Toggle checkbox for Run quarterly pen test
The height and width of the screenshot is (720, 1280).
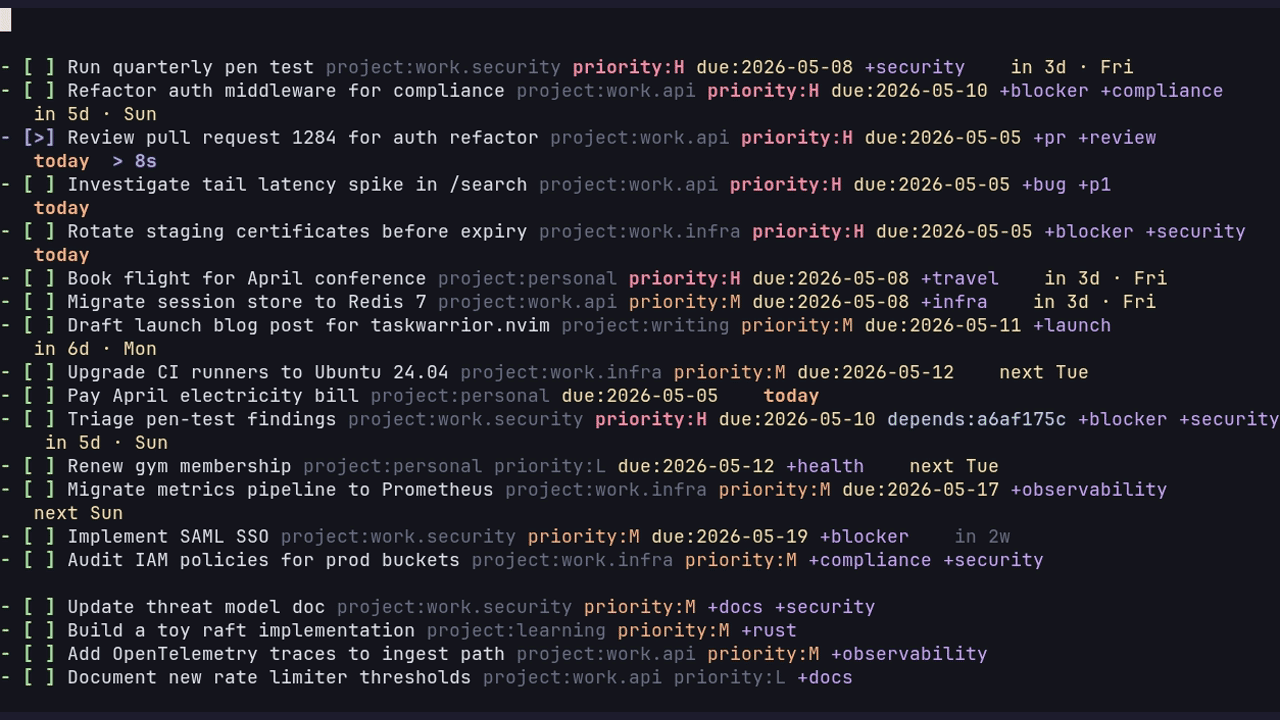(39, 67)
